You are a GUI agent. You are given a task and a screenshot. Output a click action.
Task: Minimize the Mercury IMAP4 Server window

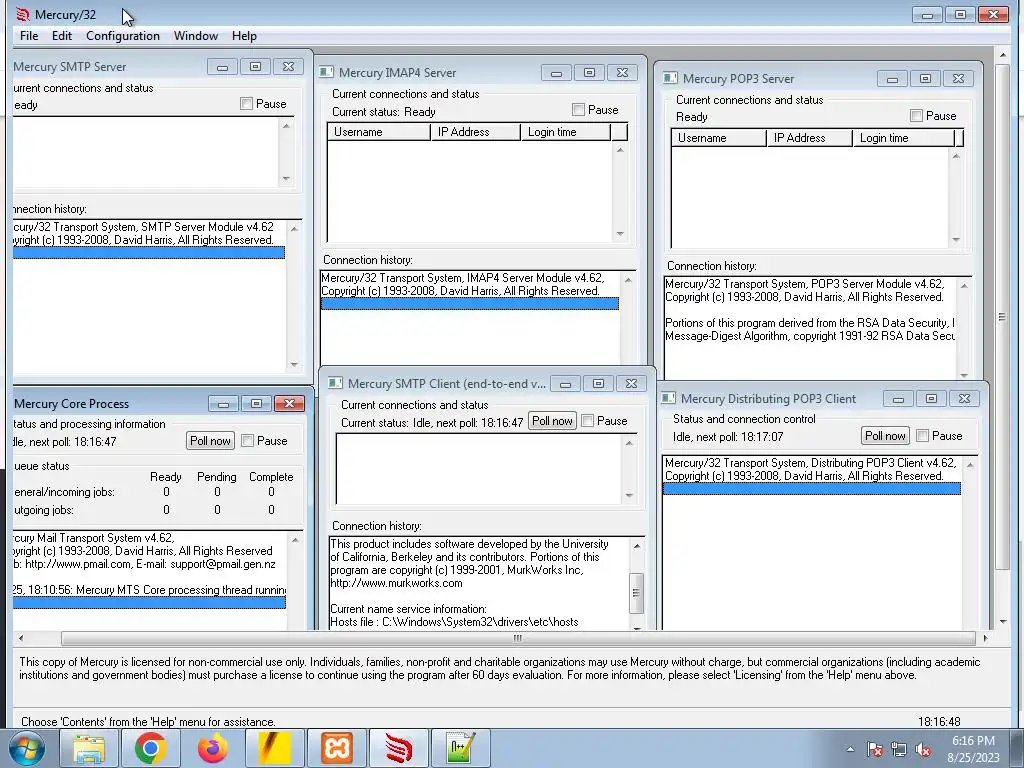tap(556, 72)
